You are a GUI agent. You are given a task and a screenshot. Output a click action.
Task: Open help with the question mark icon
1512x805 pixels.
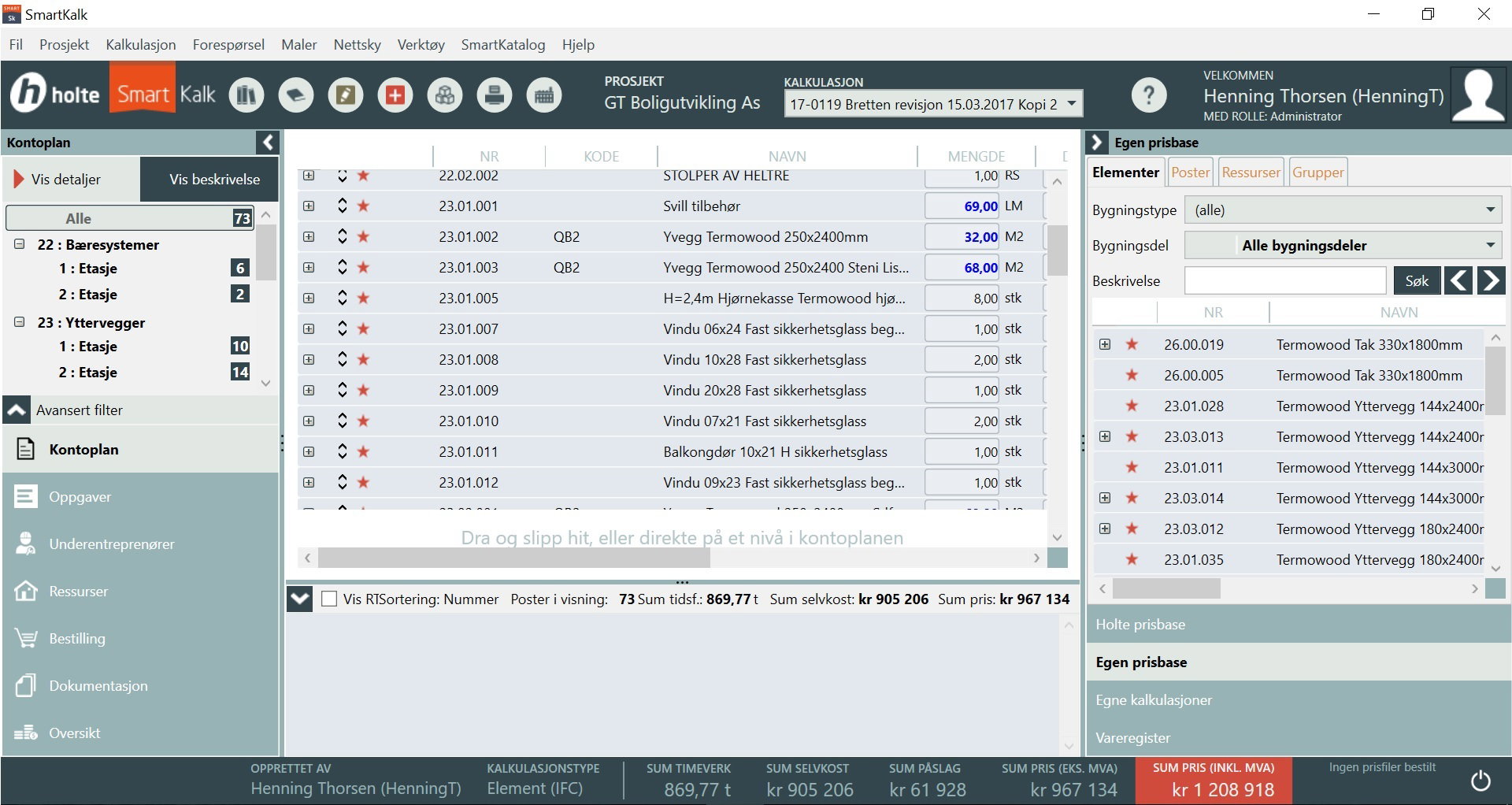tap(1149, 95)
